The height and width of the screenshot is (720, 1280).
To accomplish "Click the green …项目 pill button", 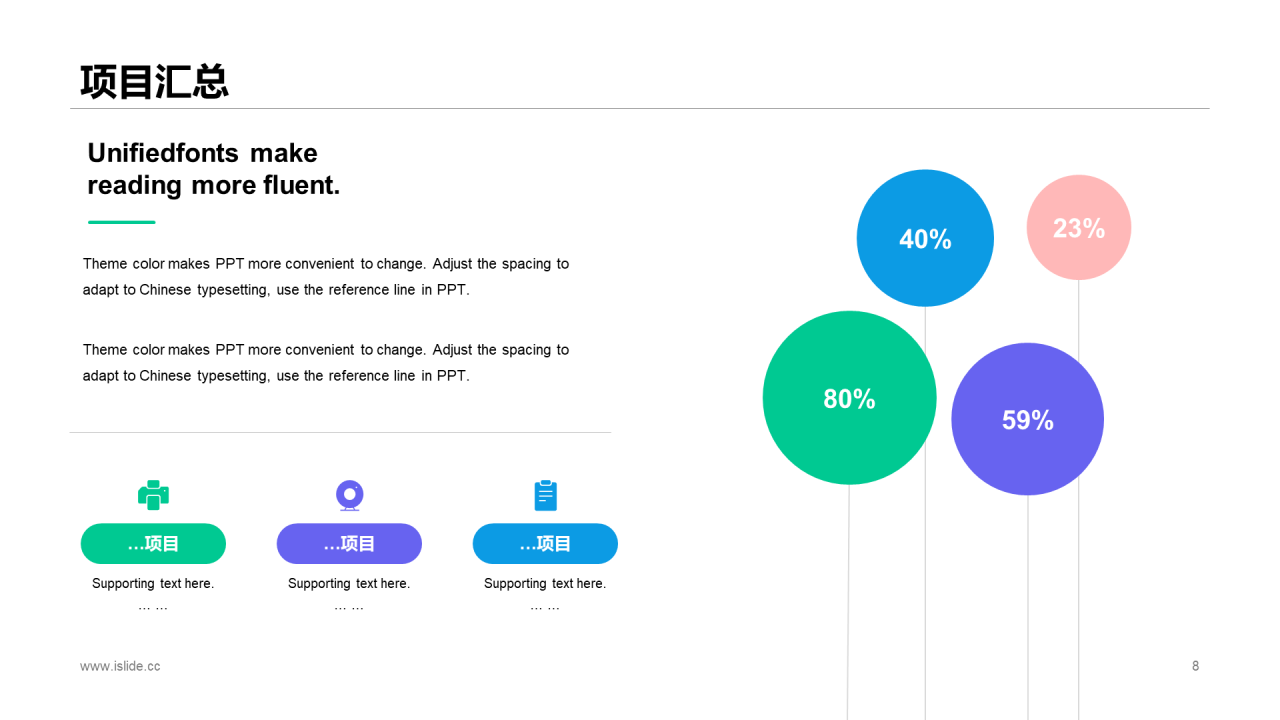I will [153, 544].
